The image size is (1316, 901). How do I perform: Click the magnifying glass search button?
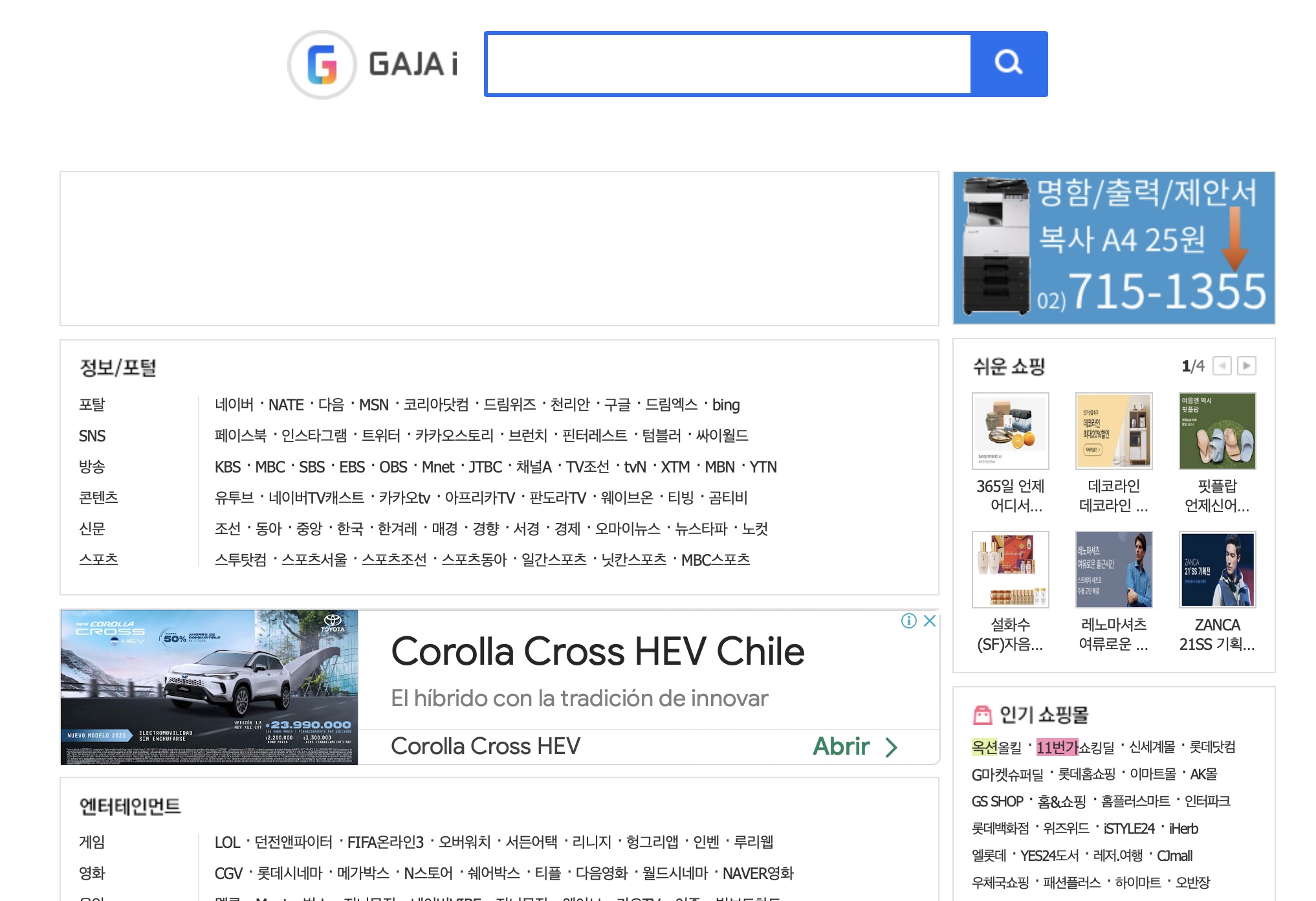coord(1008,63)
